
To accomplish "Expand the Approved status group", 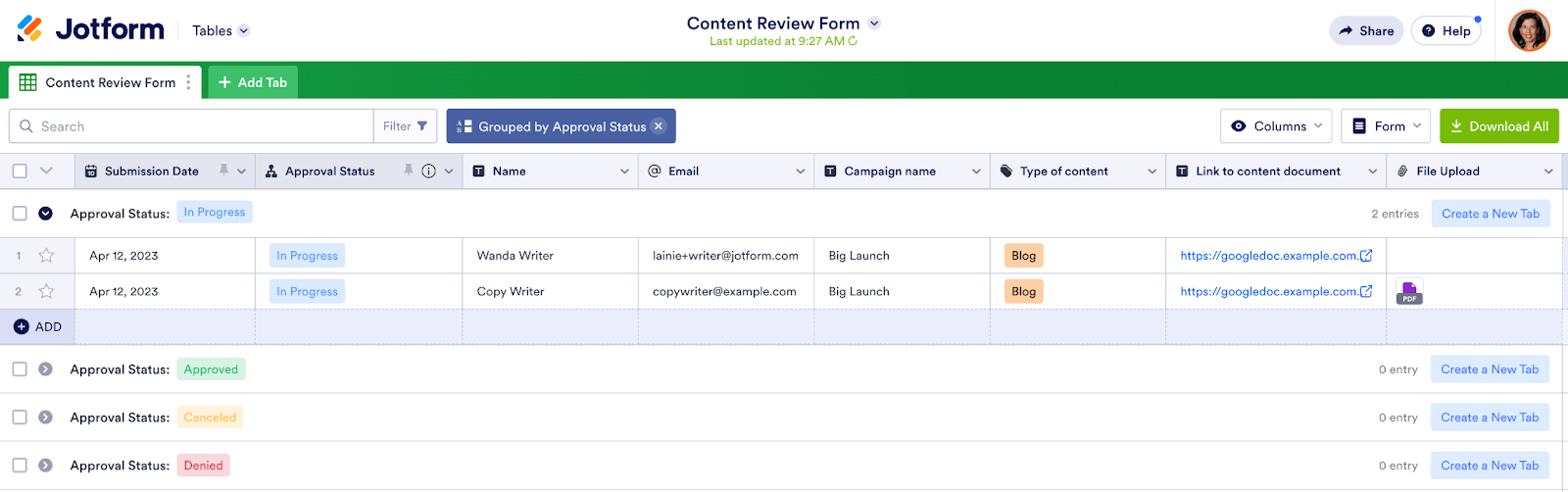I will tap(45, 369).
